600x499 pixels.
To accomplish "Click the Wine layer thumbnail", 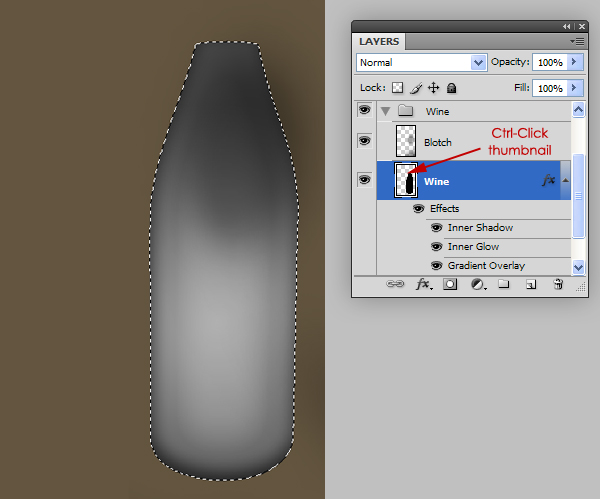I will point(406,180).
